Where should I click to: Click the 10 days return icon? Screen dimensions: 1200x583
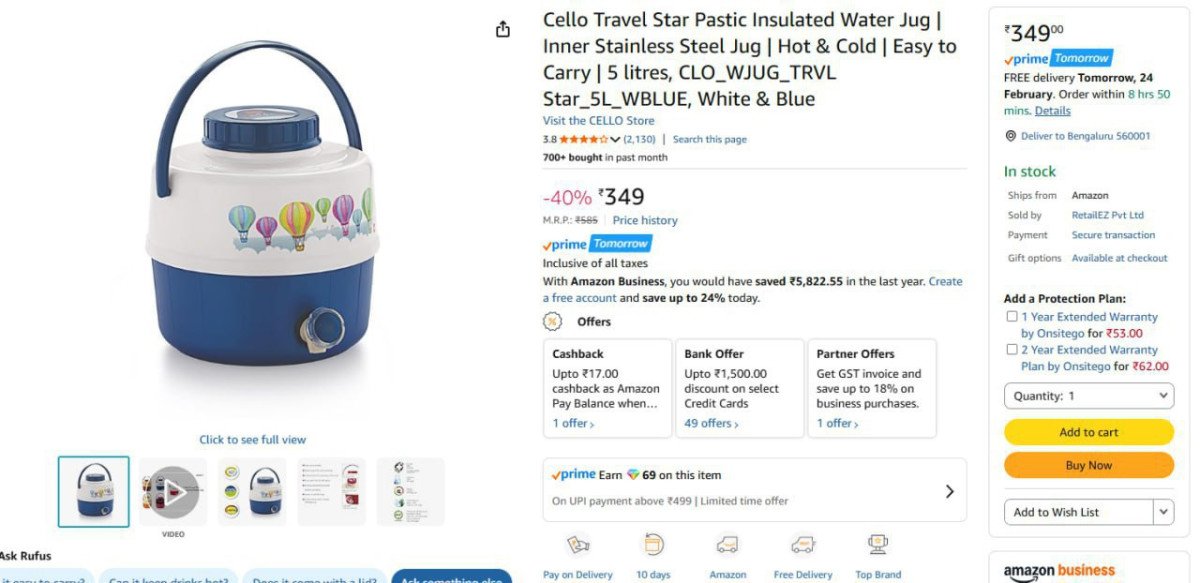(653, 545)
